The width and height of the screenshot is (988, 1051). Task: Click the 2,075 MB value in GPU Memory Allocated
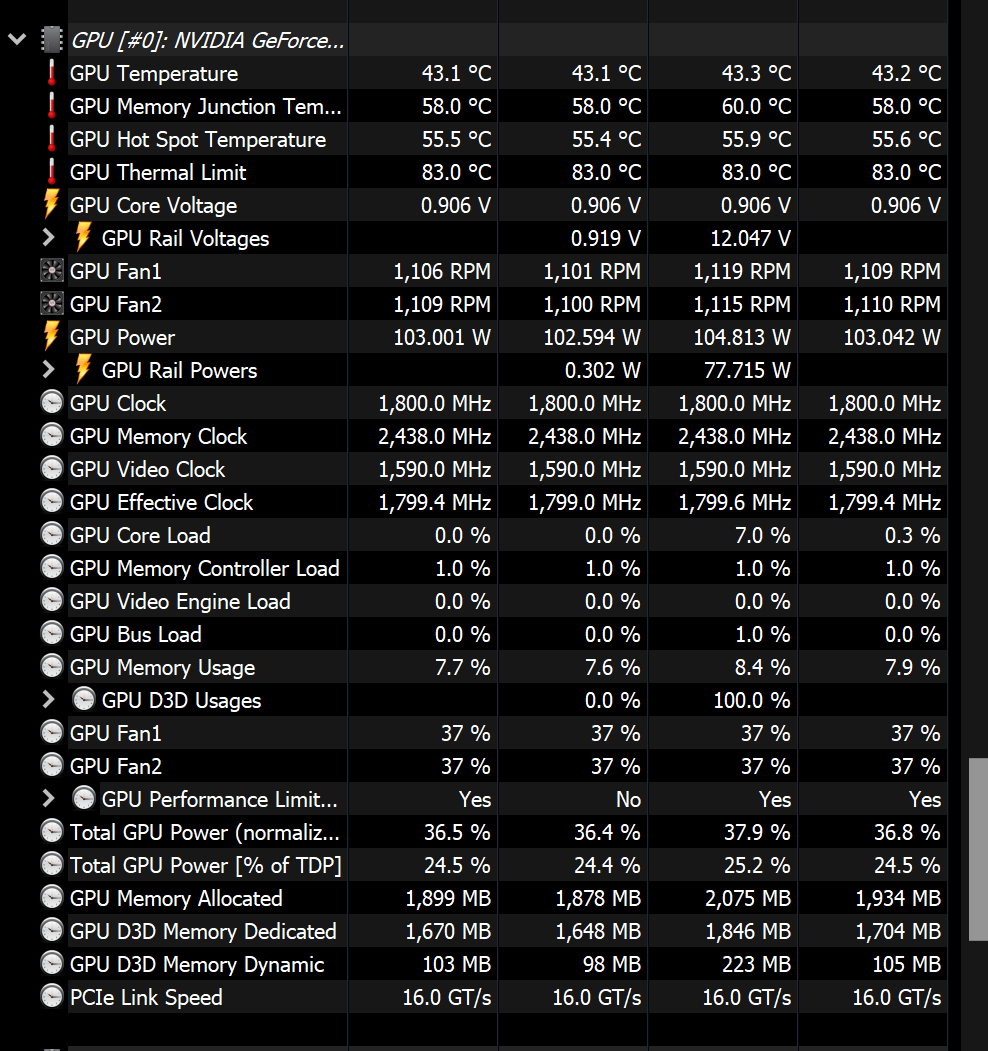[x=748, y=898]
